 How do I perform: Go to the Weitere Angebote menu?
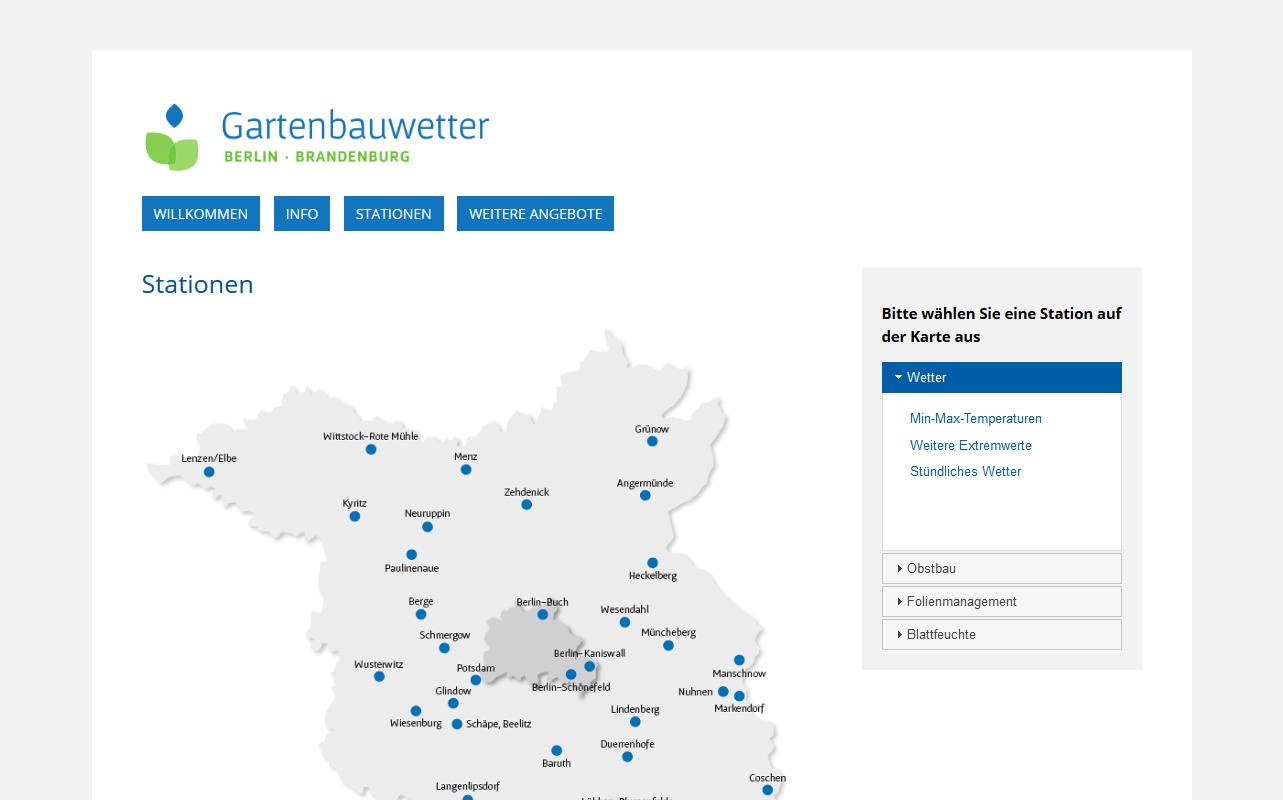[x=535, y=214]
